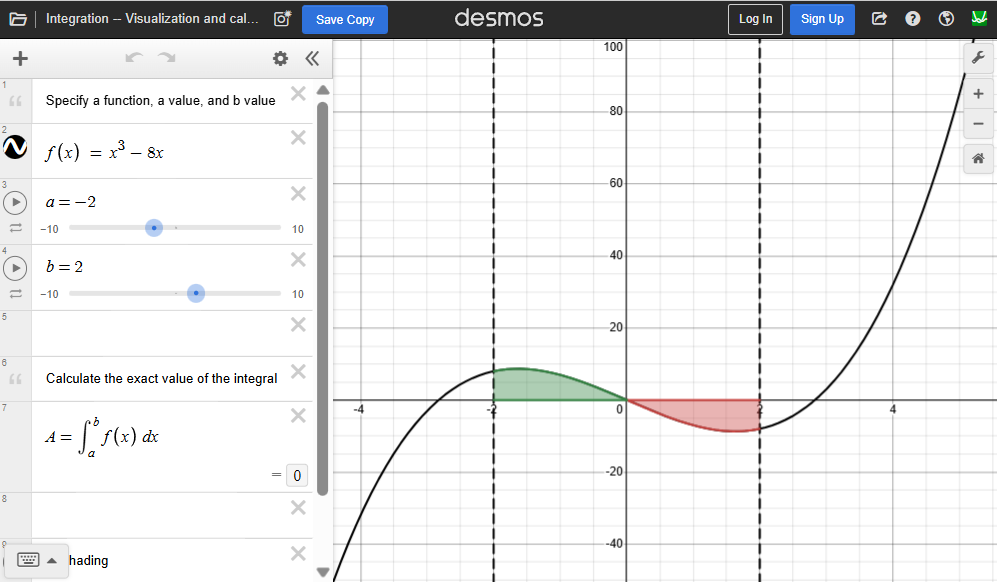Viewport: 997px width, 582px height.
Task: Change animation loop mode for slider b
Action: pyautogui.click(x=16, y=293)
